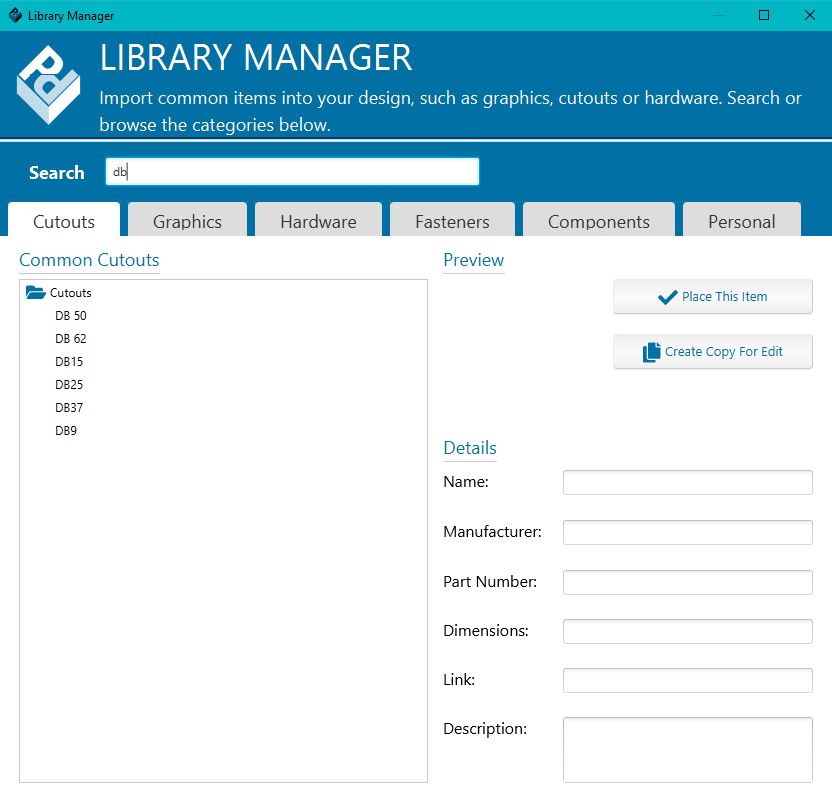Click the Description text area
Image resolution: width=832 pixels, height=792 pixels.
687,748
